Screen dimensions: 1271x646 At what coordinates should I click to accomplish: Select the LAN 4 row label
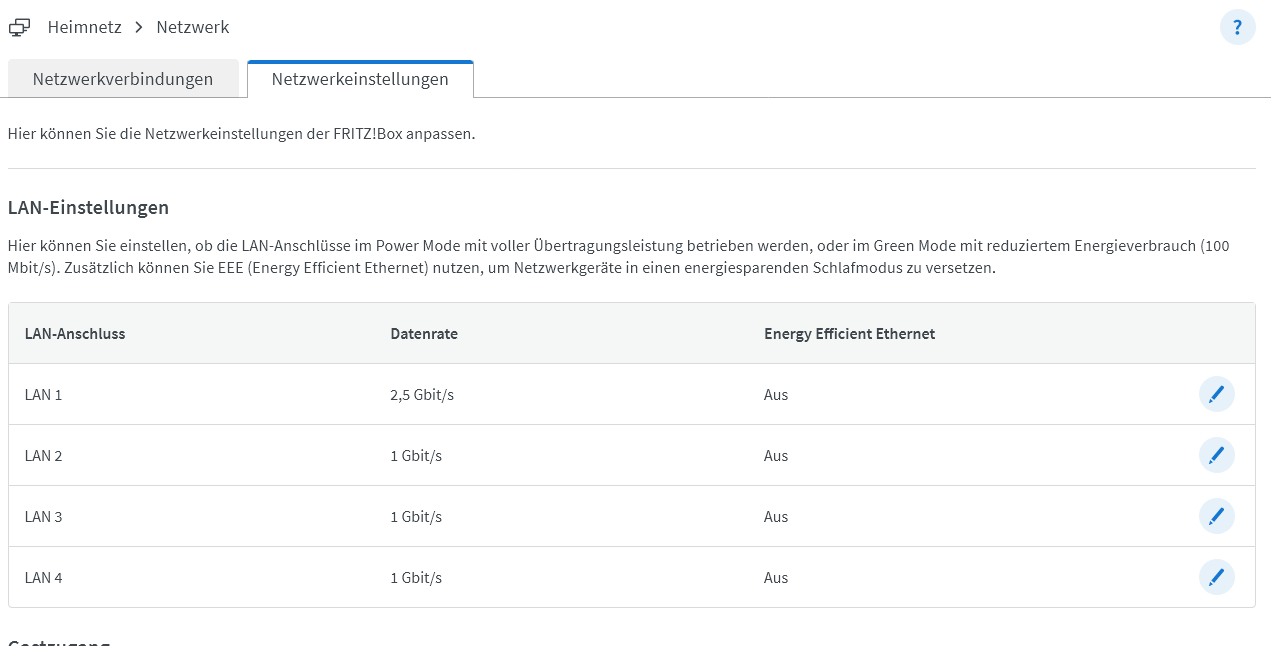[x=44, y=578]
